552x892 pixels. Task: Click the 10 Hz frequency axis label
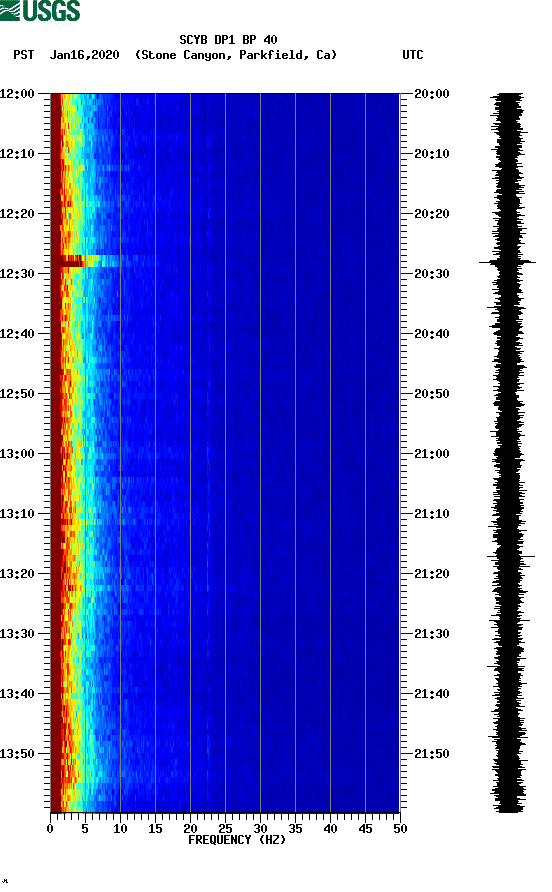coord(120,828)
